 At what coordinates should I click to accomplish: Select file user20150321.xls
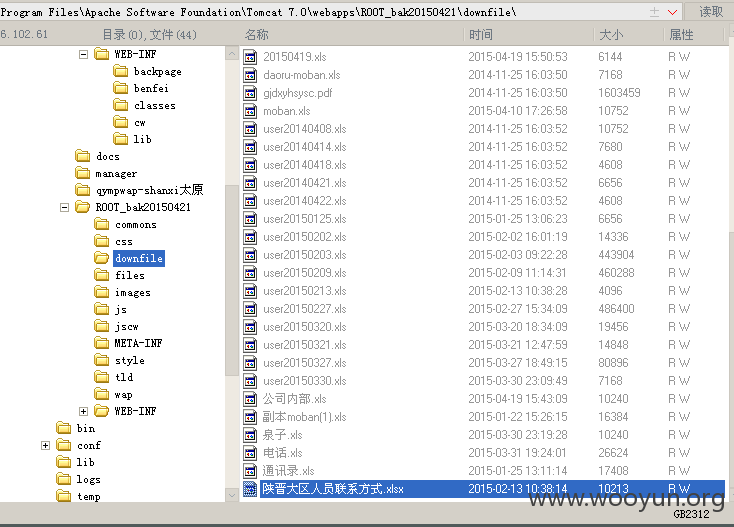(x=305, y=345)
